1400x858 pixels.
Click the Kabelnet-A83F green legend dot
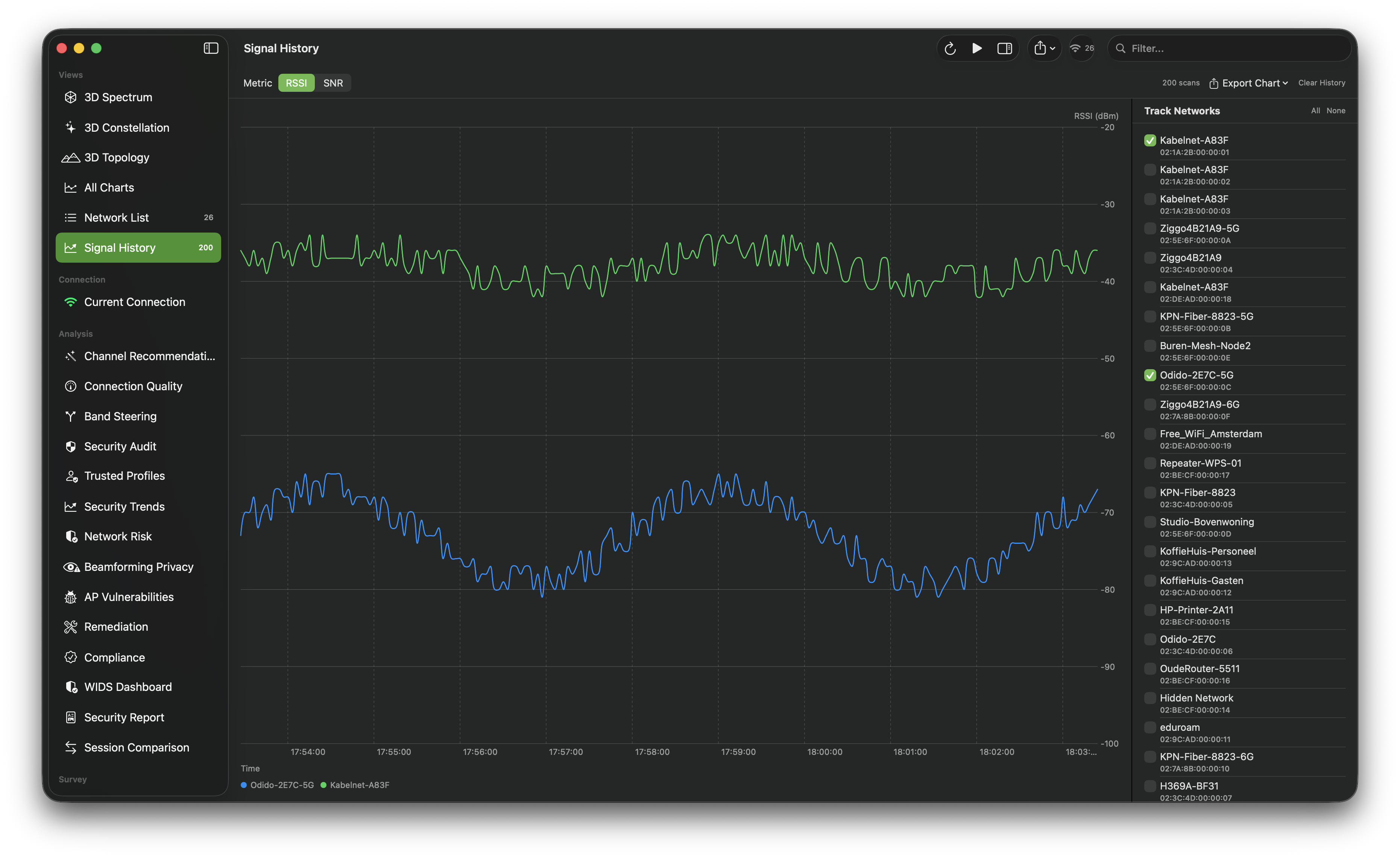tap(323, 785)
